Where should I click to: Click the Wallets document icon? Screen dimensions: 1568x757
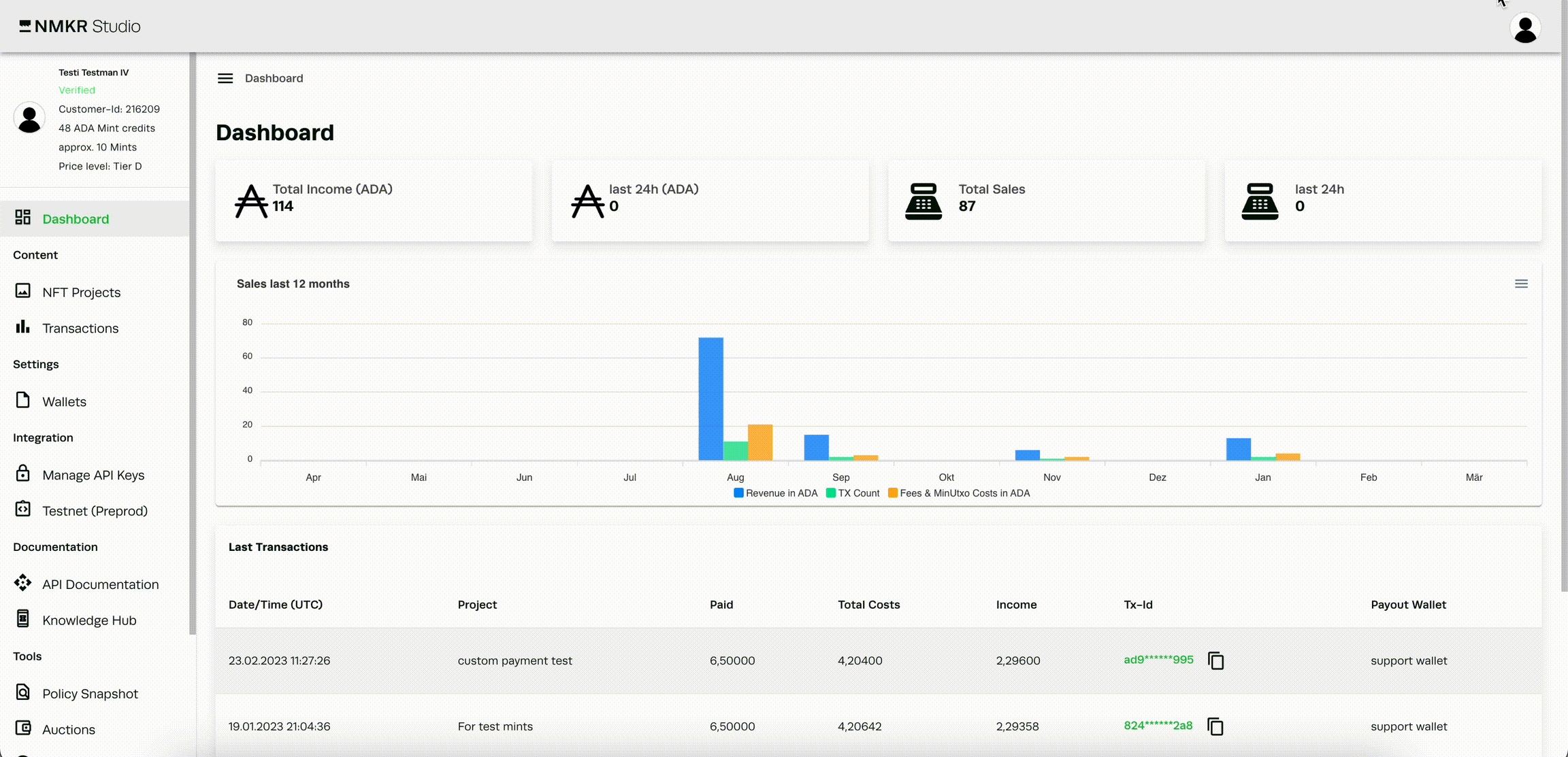(x=23, y=400)
